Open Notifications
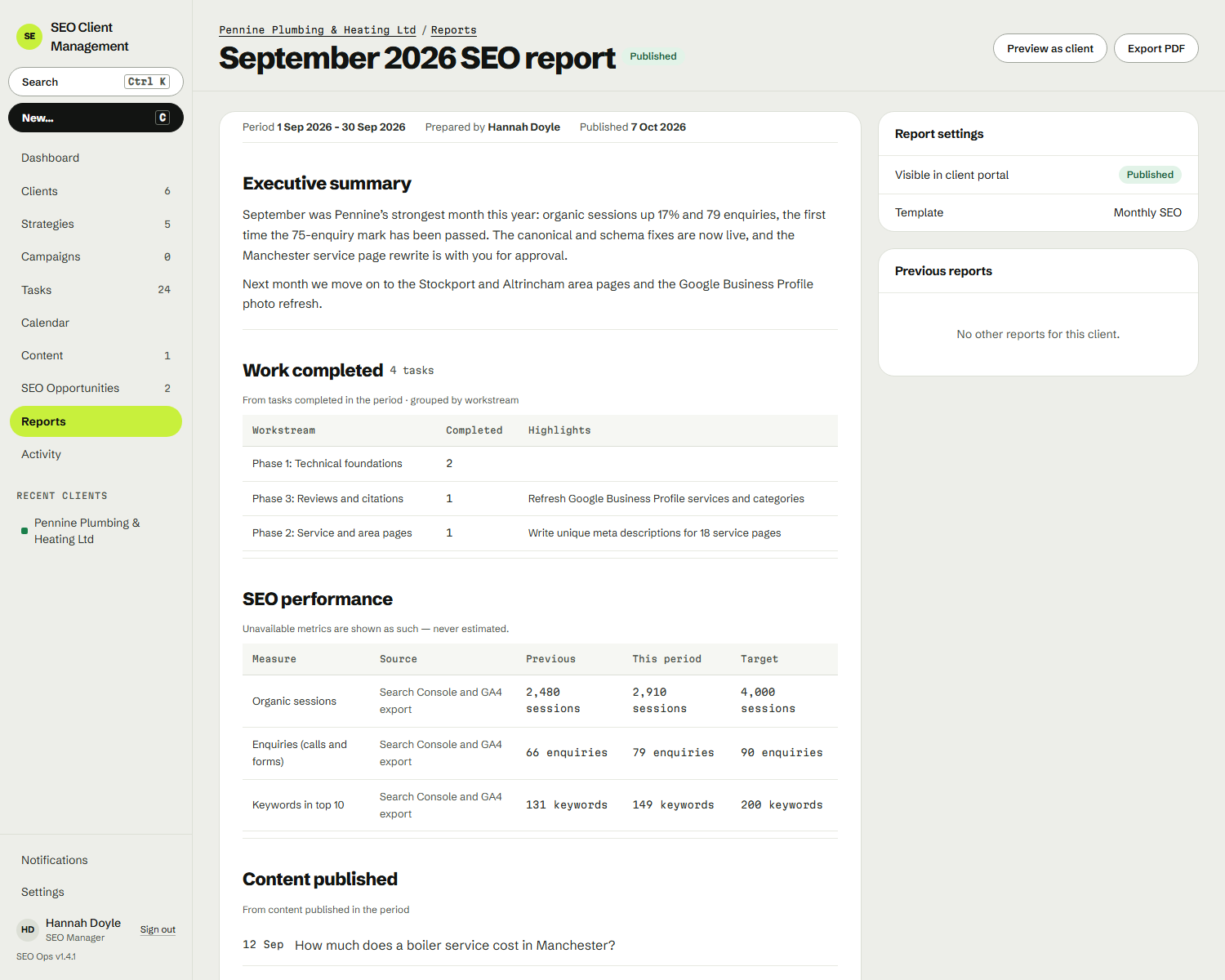 (96, 860)
